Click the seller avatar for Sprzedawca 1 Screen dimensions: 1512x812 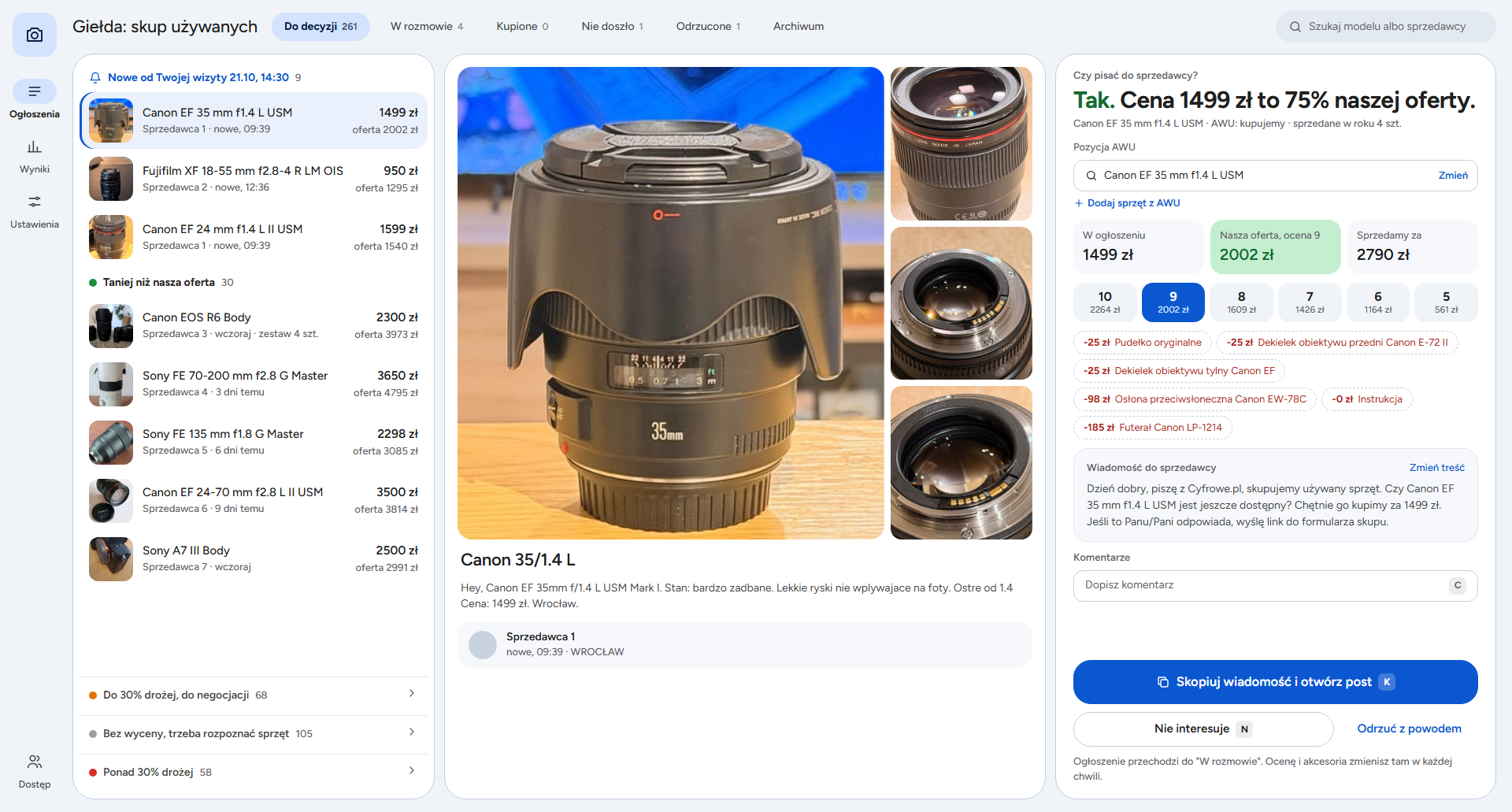click(483, 645)
